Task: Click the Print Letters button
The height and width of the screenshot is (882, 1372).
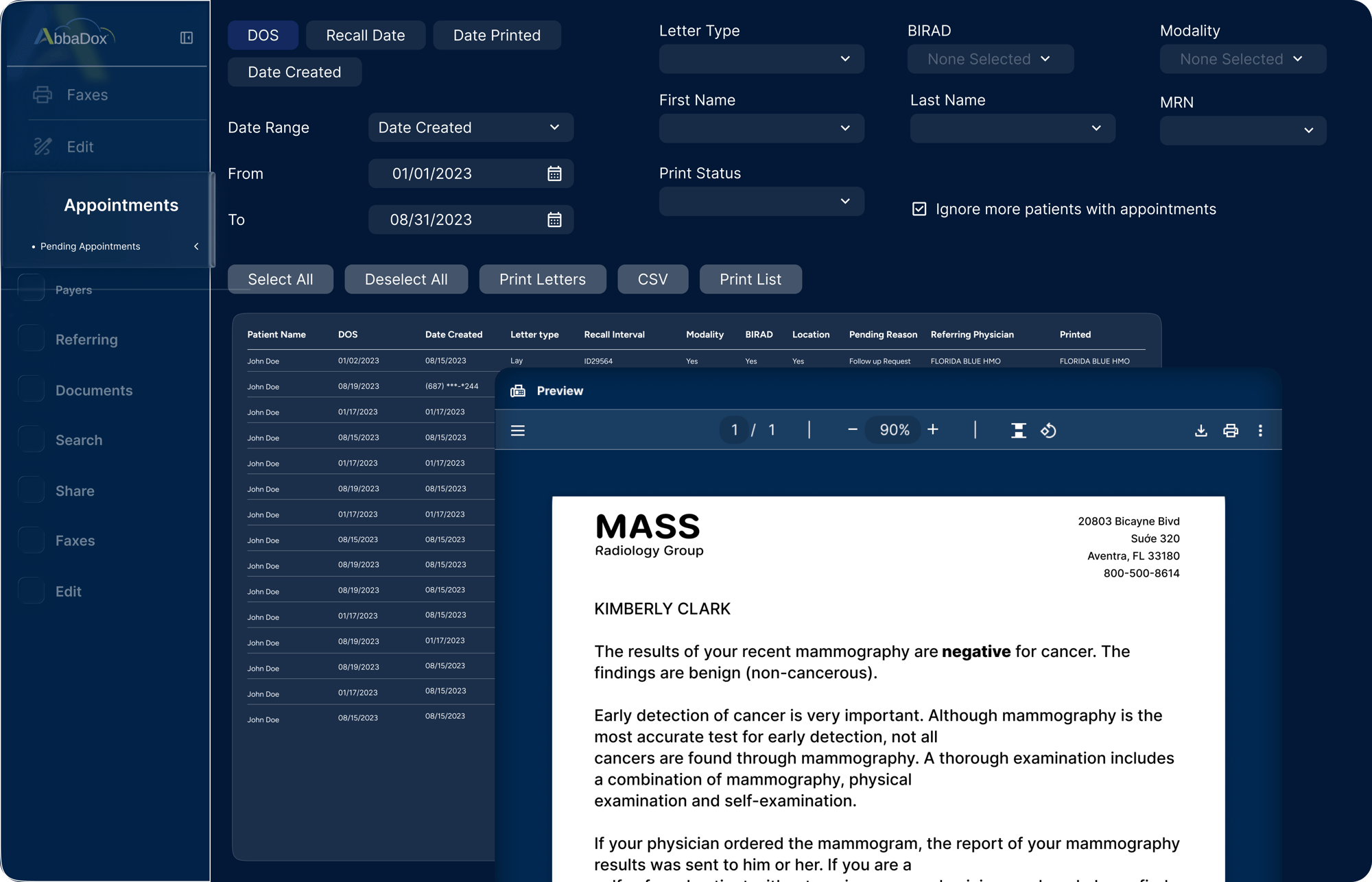Action: [x=542, y=279]
